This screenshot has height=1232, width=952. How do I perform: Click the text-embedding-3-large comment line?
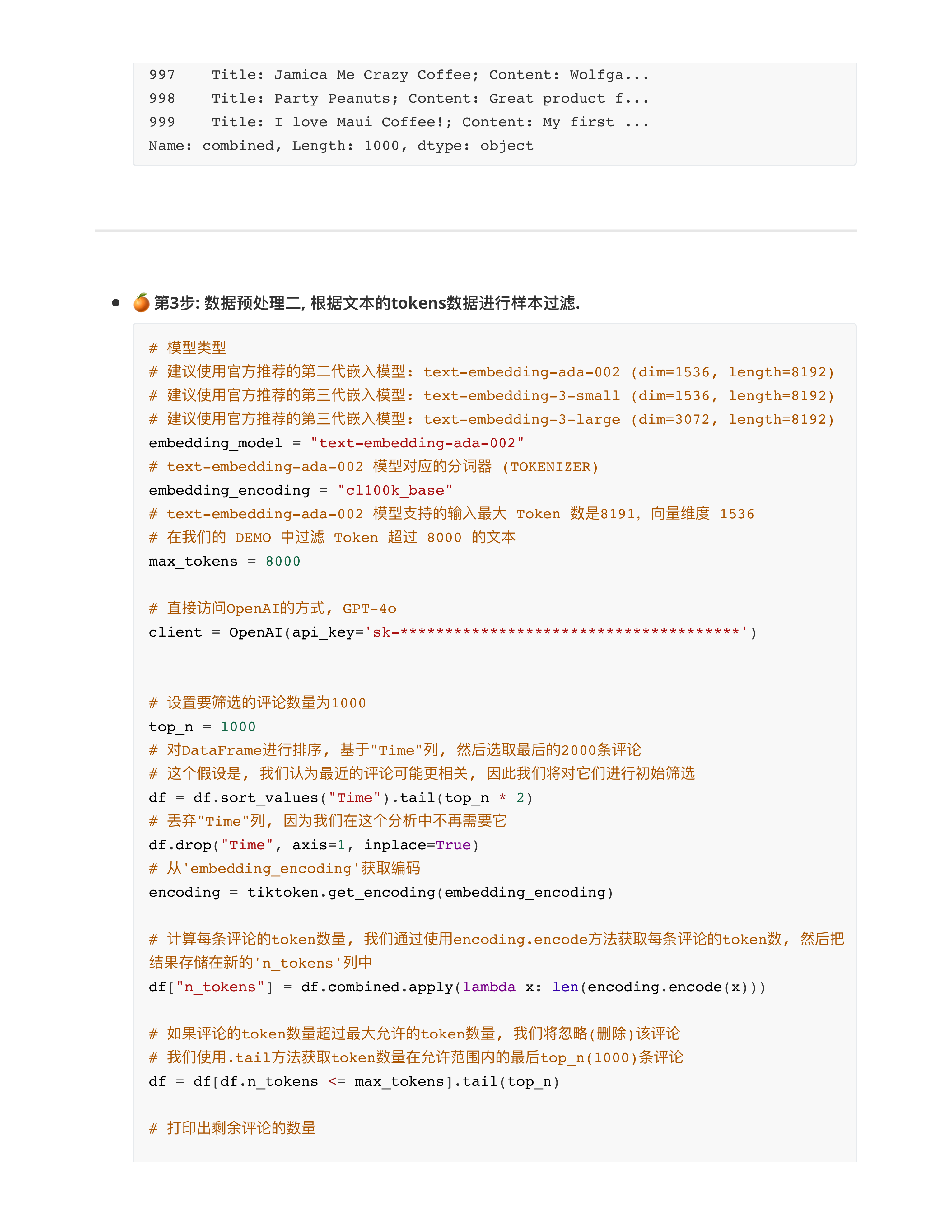(491, 419)
